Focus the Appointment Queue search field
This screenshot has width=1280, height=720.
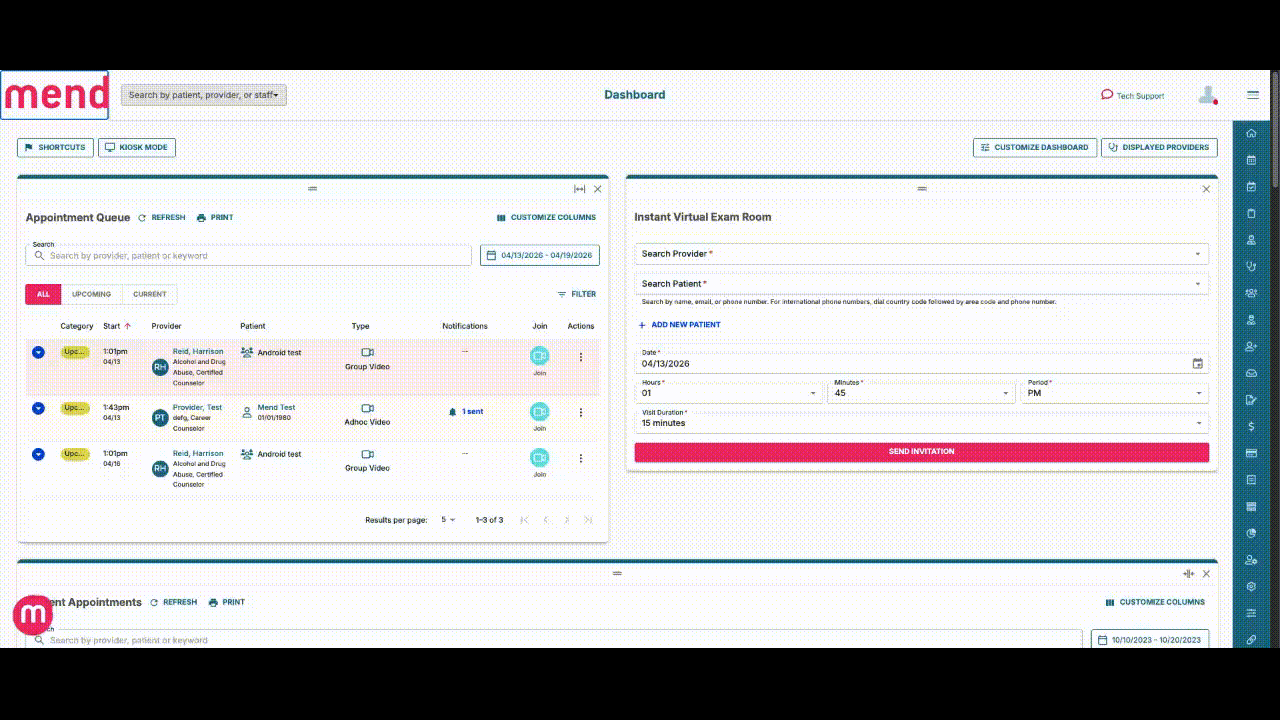click(x=248, y=255)
